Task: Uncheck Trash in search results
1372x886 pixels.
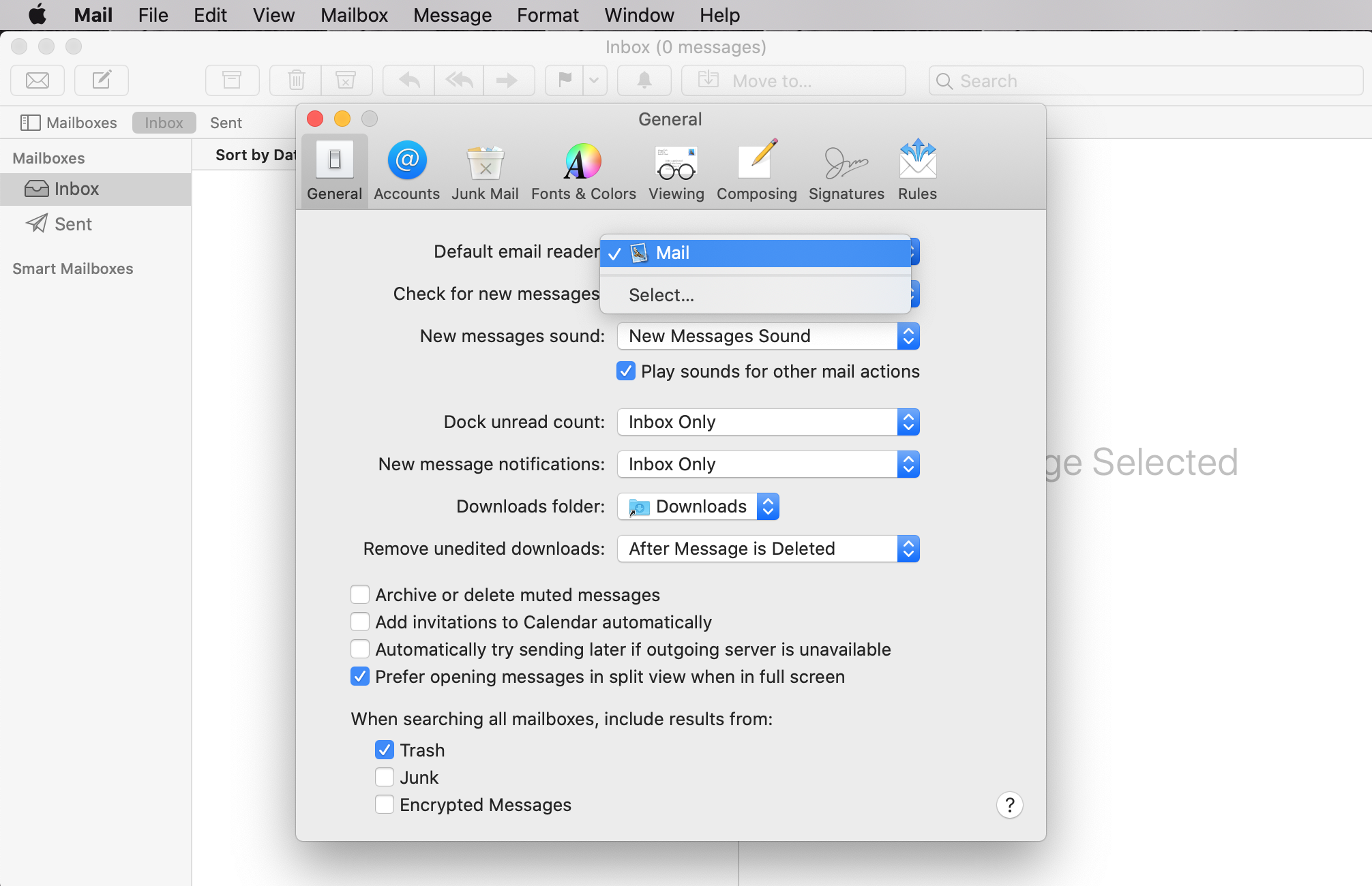Action: [385, 750]
